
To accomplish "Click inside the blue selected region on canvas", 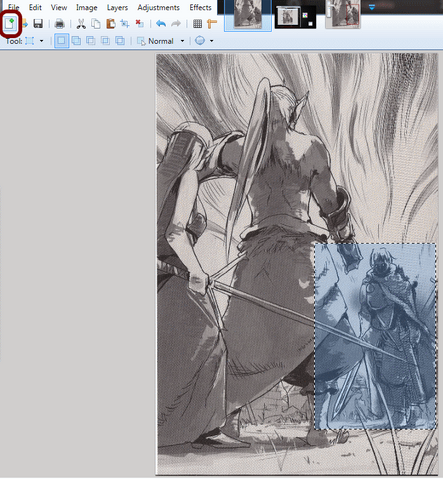I will [375, 337].
